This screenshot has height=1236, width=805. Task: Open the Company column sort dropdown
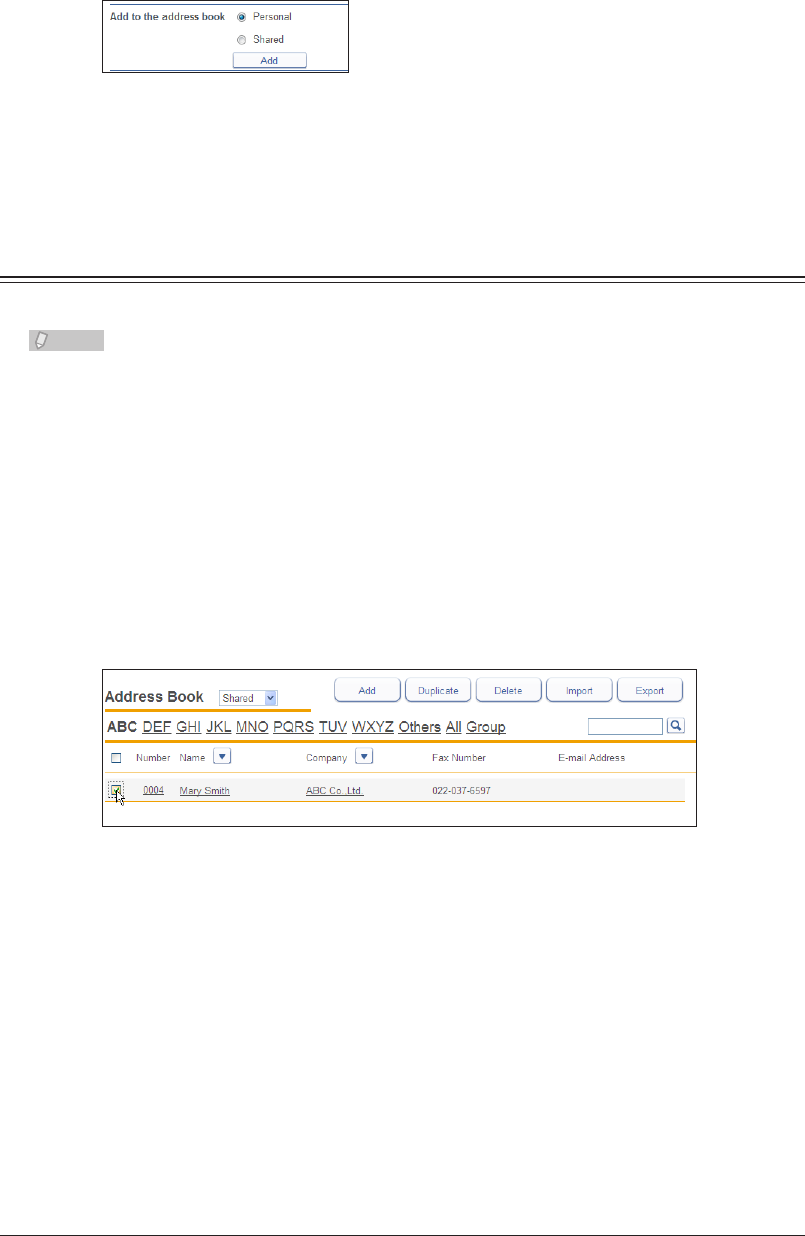coord(364,757)
